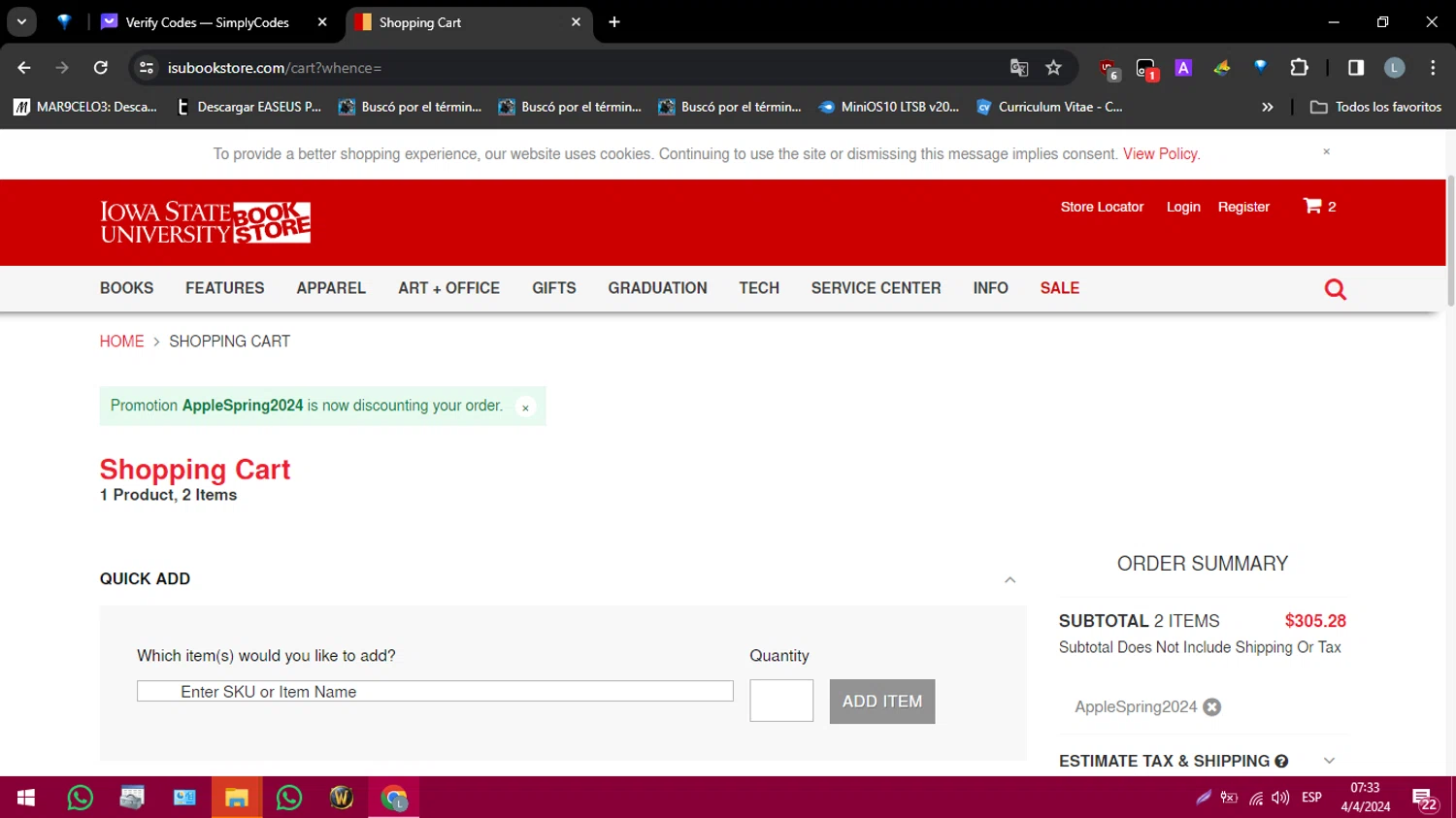Open the TECH menu
Image resolution: width=1456 pixels, height=818 pixels.
(759, 288)
